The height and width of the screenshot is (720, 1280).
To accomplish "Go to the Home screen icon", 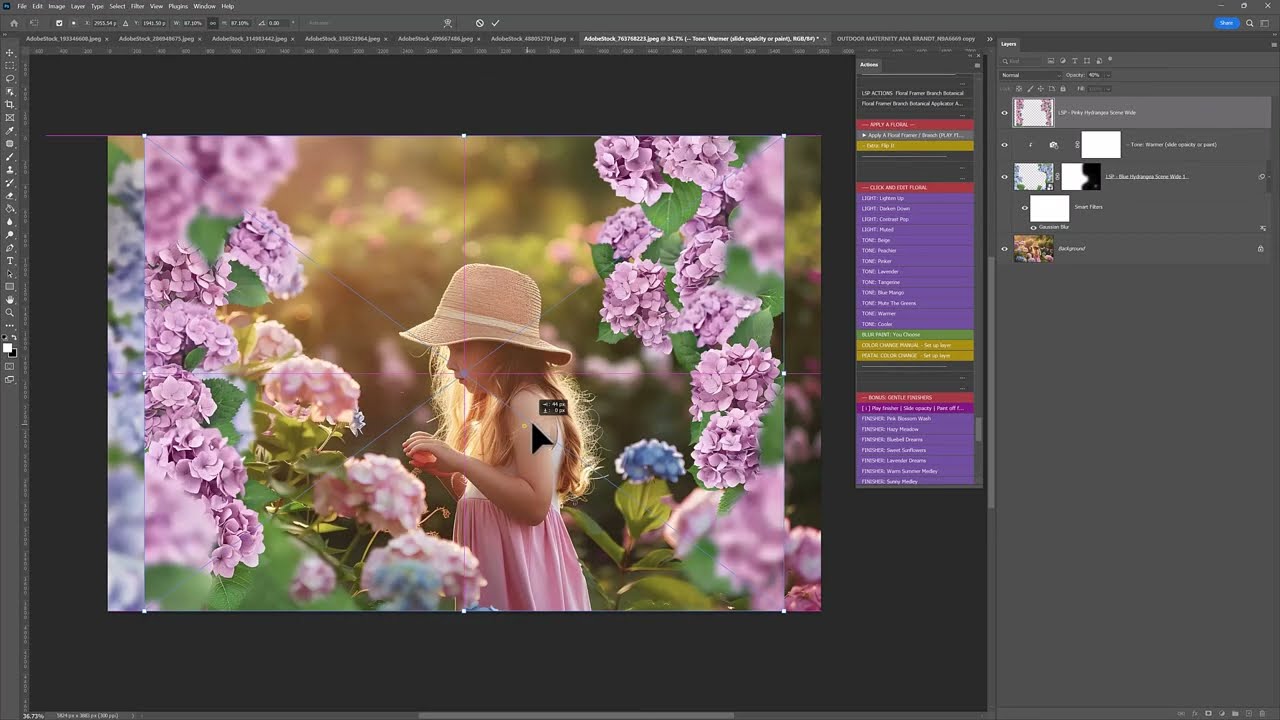I will [13, 23].
